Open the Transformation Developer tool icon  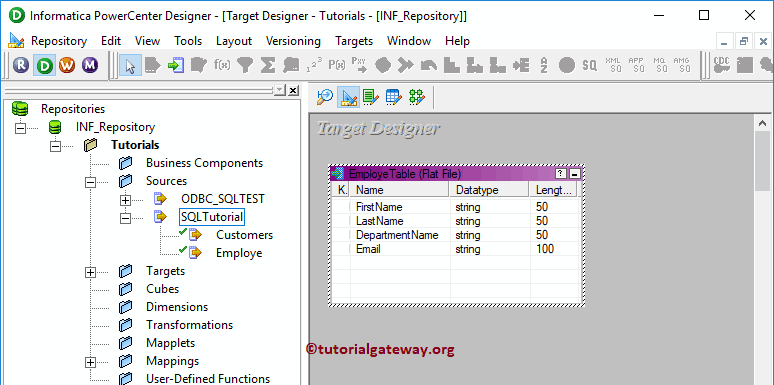click(370, 97)
